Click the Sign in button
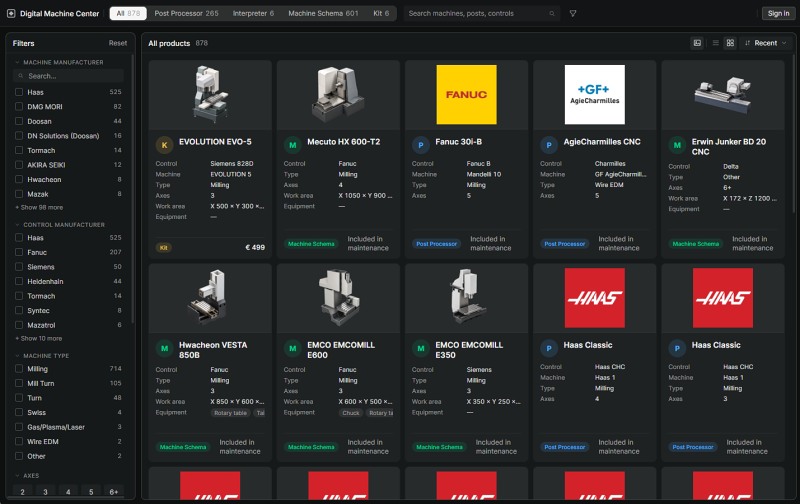 [x=778, y=14]
